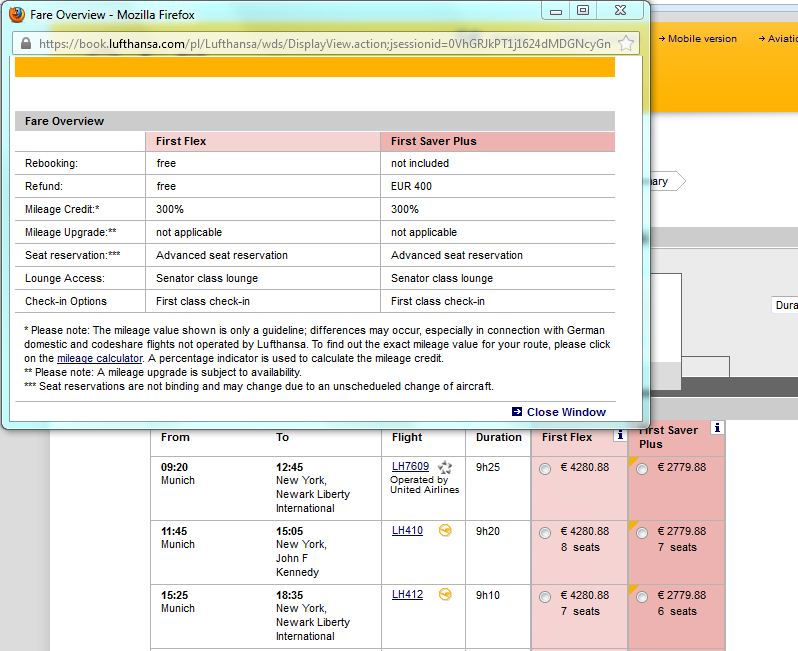Screen dimensions: 798x651
Task: Click the Firefox logo in the title bar
Action: click(17, 14)
